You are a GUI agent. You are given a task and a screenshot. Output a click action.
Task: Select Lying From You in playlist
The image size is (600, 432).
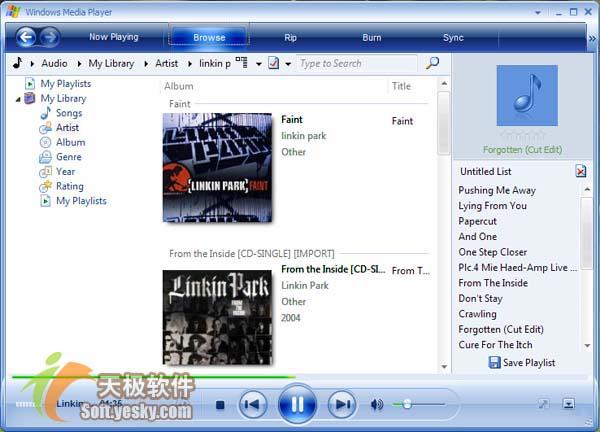(492, 206)
